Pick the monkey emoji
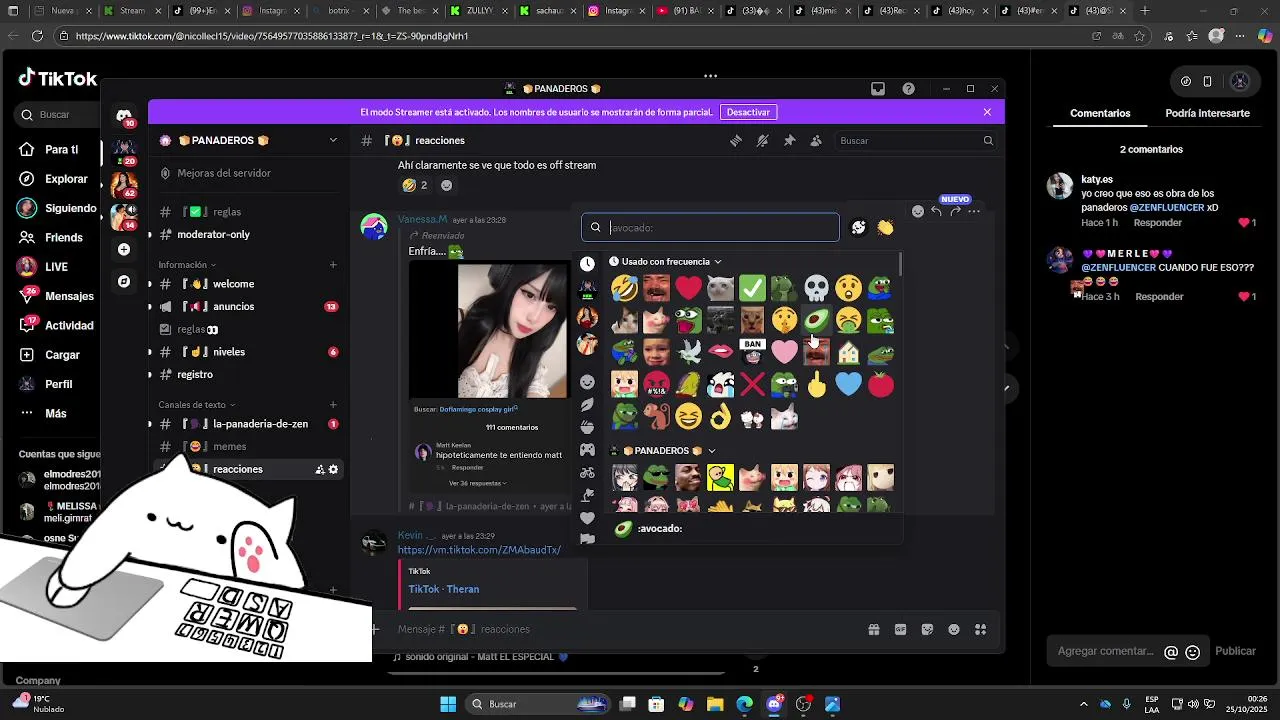 click(656, 416)
